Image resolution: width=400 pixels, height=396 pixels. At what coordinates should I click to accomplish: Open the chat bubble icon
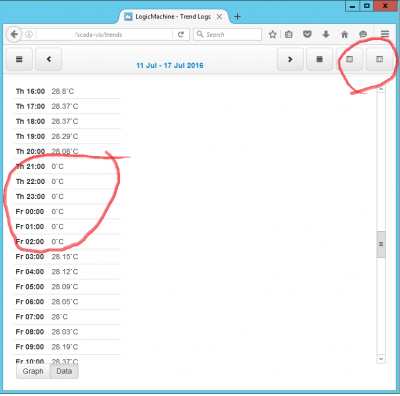[x=363, y=34]
